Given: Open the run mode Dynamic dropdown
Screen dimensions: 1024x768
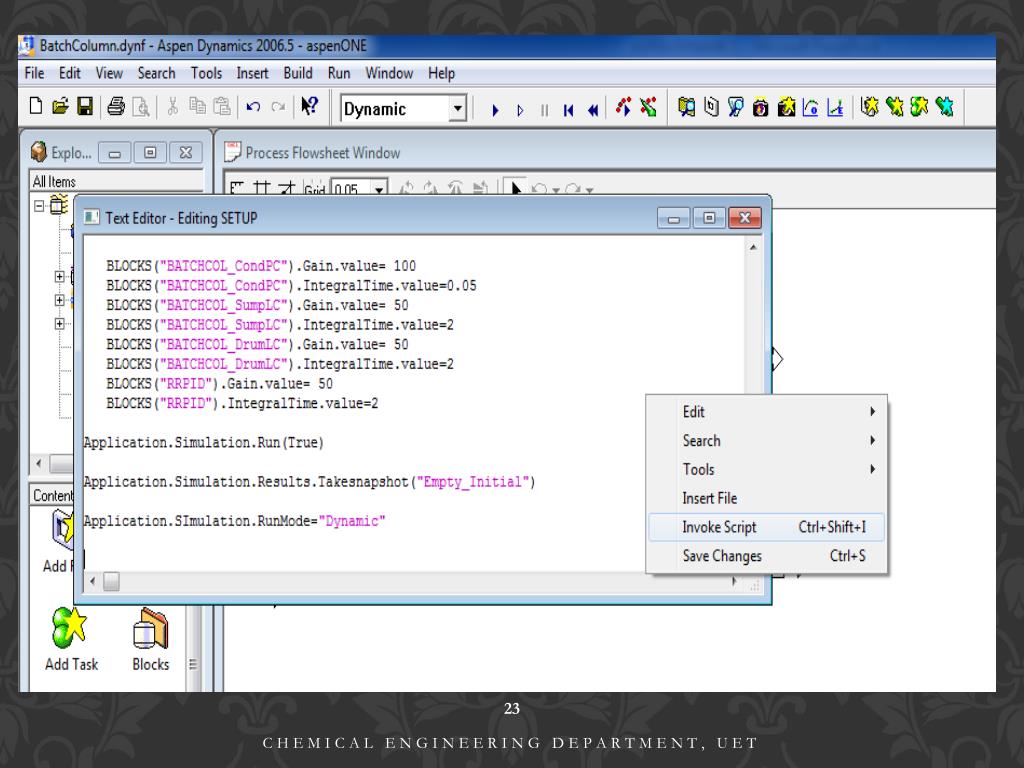Looking at the screenshot, I should tap(458, 108).
